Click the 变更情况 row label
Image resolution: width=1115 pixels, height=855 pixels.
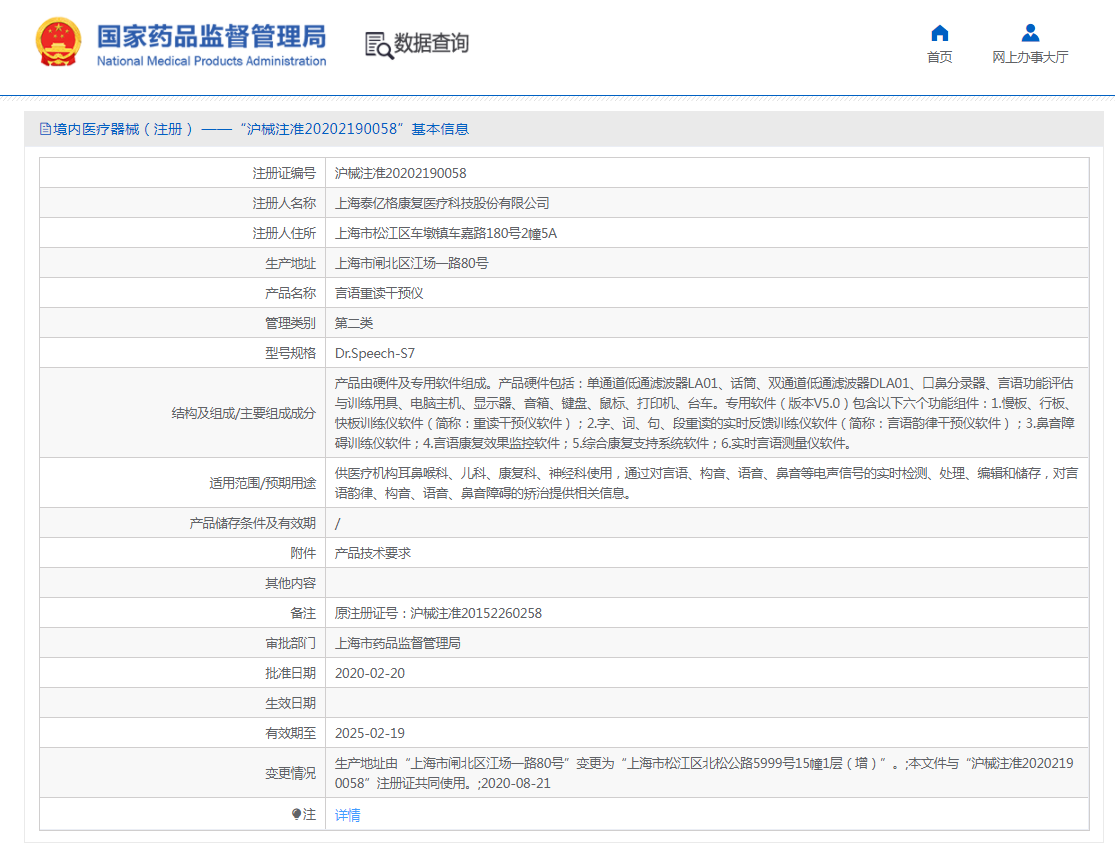290,773
